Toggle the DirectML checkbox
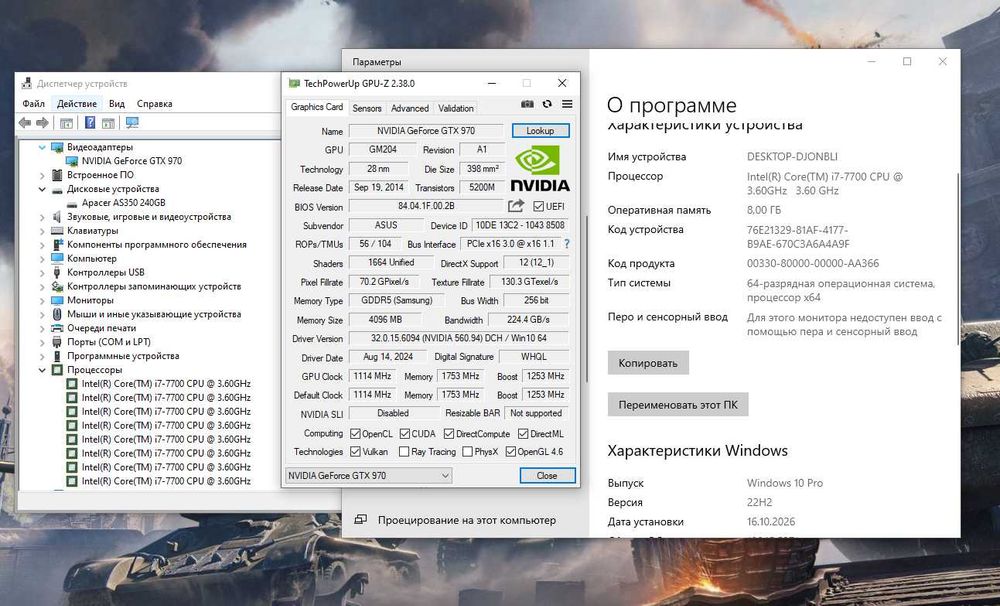1000x606 pixels. (x=523, y=434)
